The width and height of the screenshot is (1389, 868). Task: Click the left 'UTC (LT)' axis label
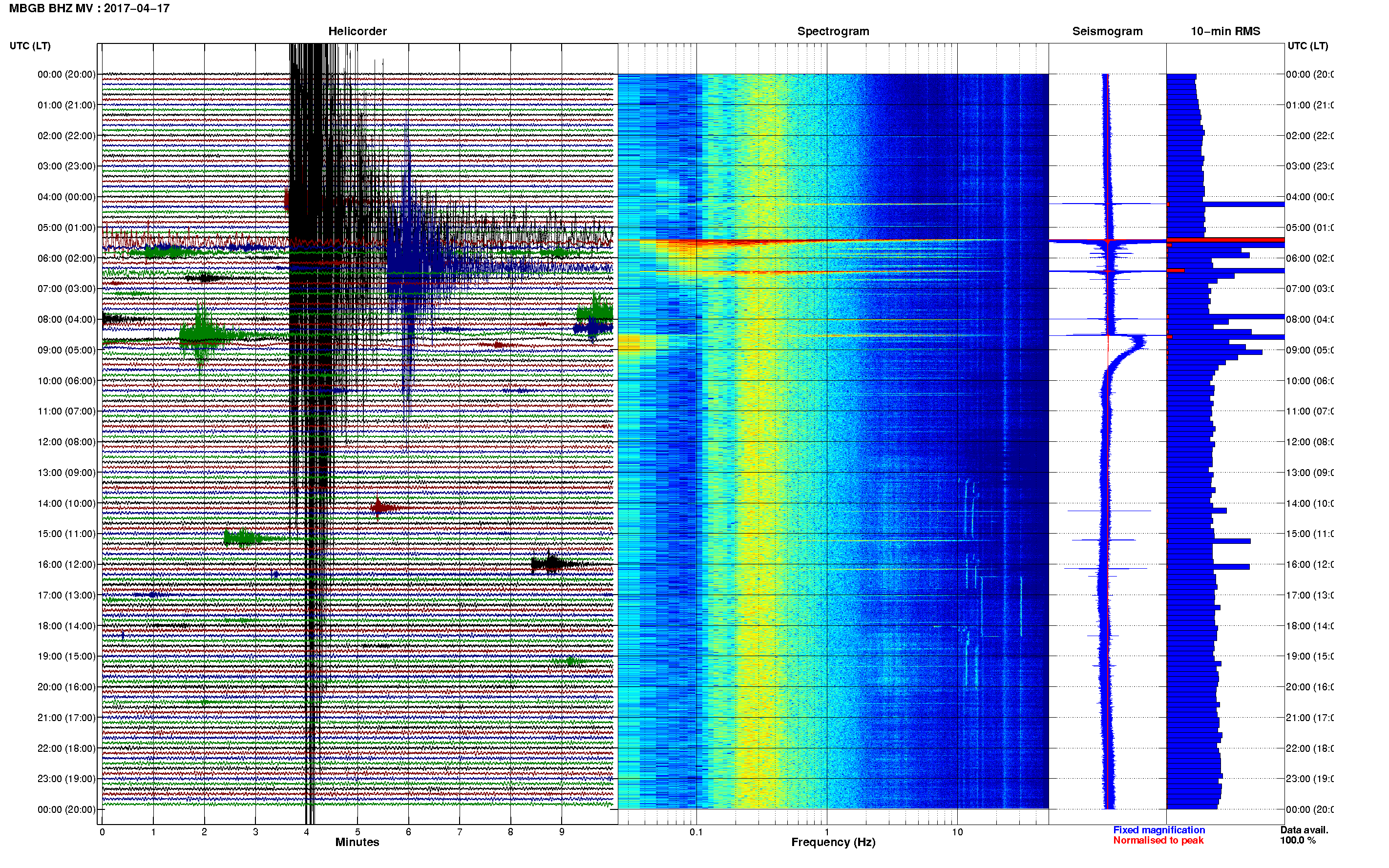tap(30, 45)
